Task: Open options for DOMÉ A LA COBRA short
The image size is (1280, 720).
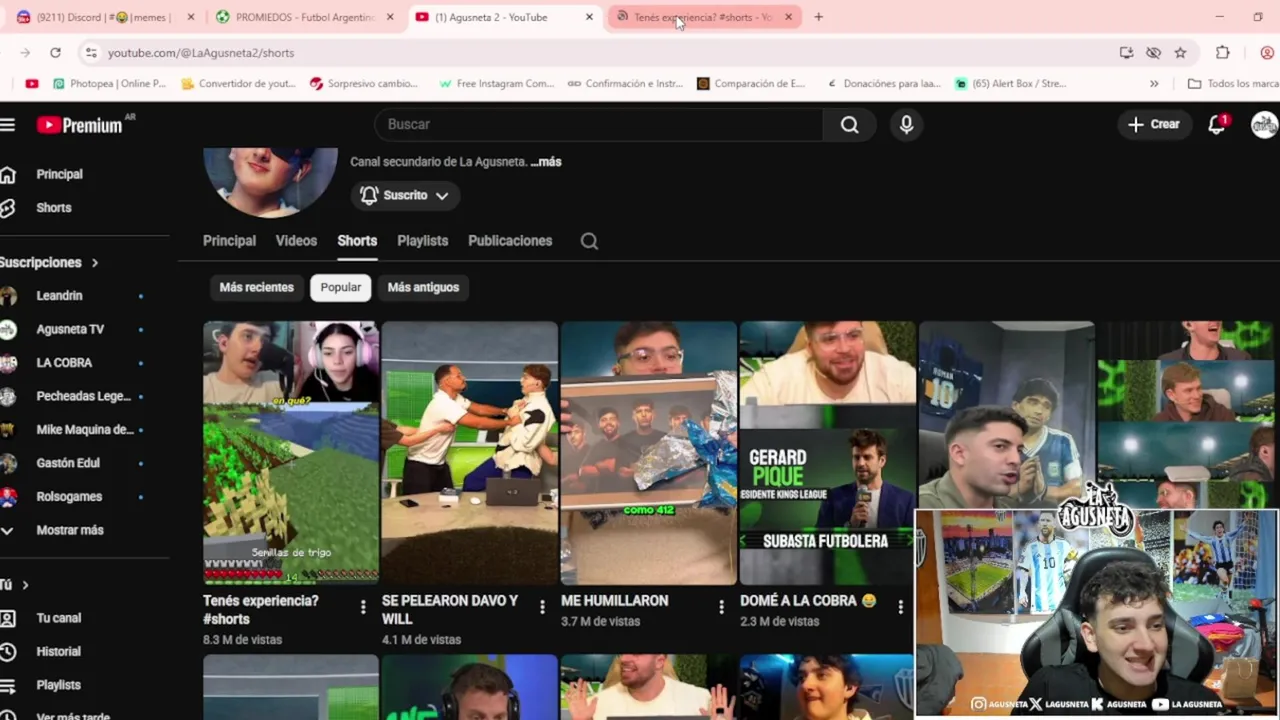Action: (900, 607)
